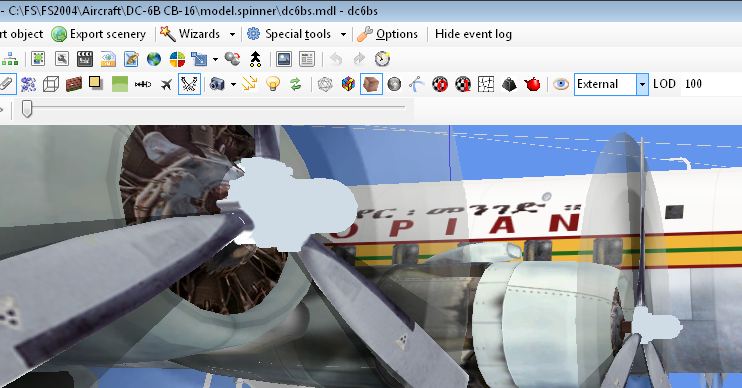Viewport: 742px width, 388px height.
Task: Click the blue compass normals icon
Action: pyautogui.click(x=416, y=84)
